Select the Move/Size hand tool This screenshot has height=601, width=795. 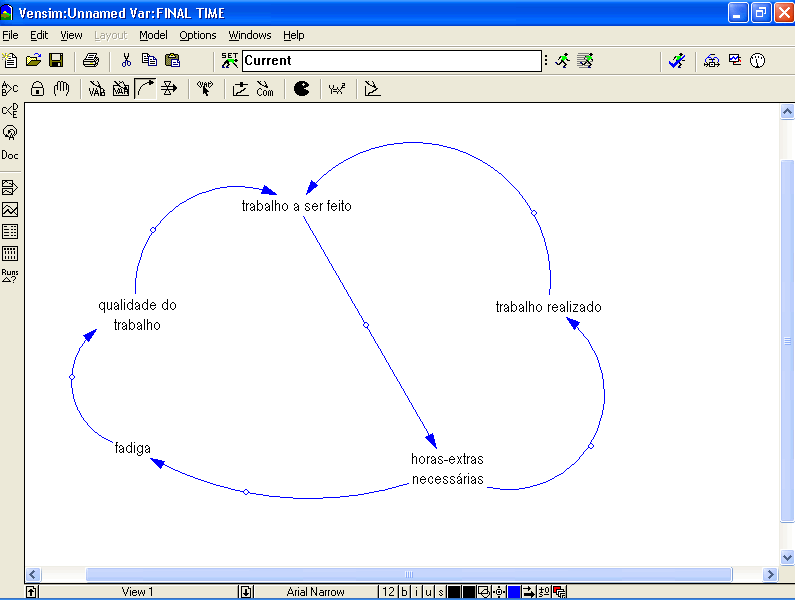pyautogui.click(x=61, y=89)
